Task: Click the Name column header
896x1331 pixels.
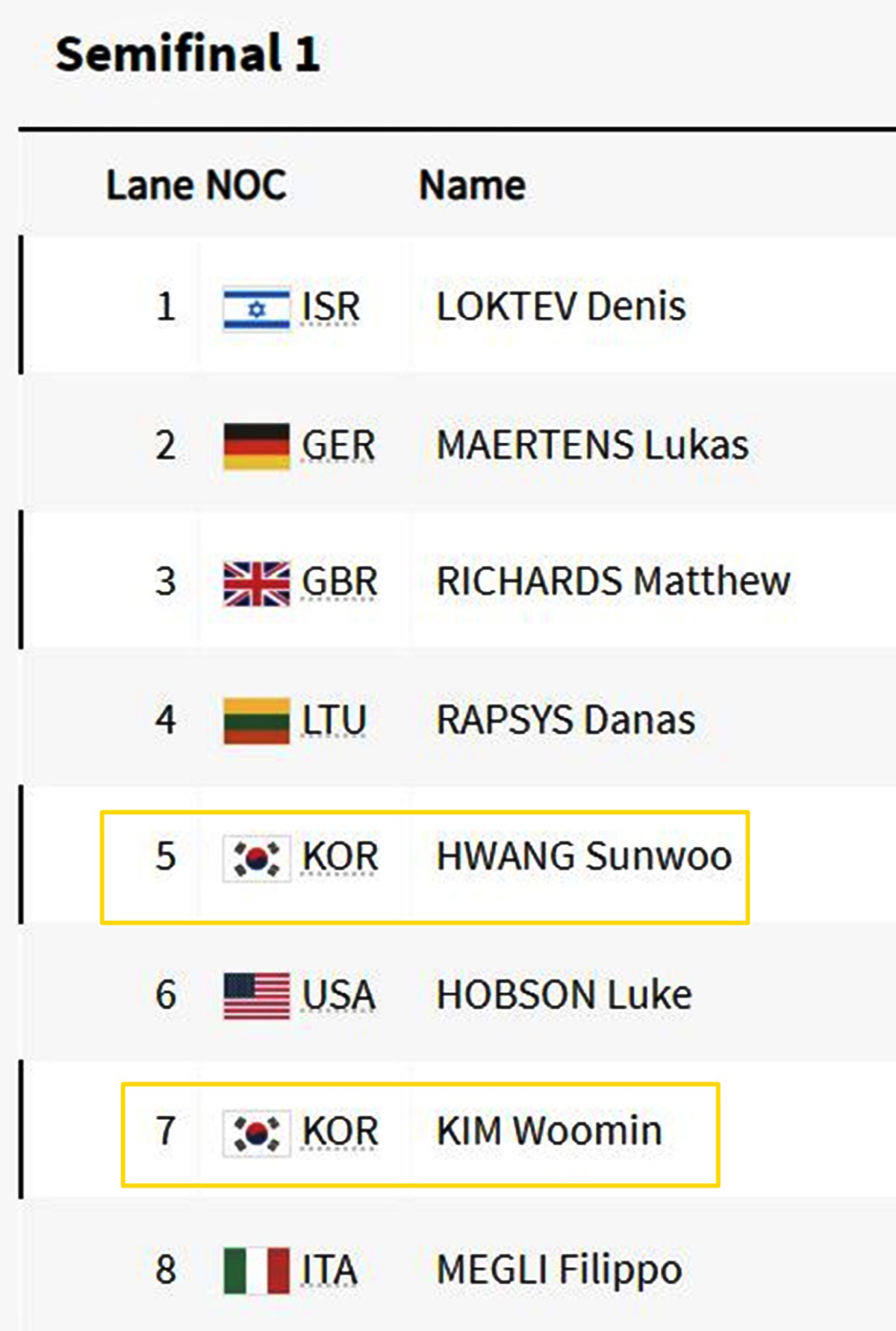Action: click(x=472, y=185)
